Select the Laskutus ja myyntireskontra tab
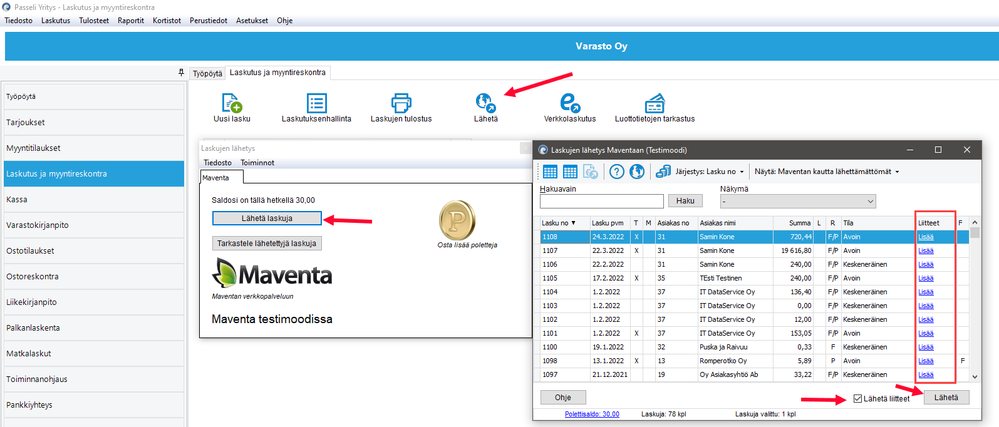Screen dimensions: 999x427 click(x=278, y=73)
